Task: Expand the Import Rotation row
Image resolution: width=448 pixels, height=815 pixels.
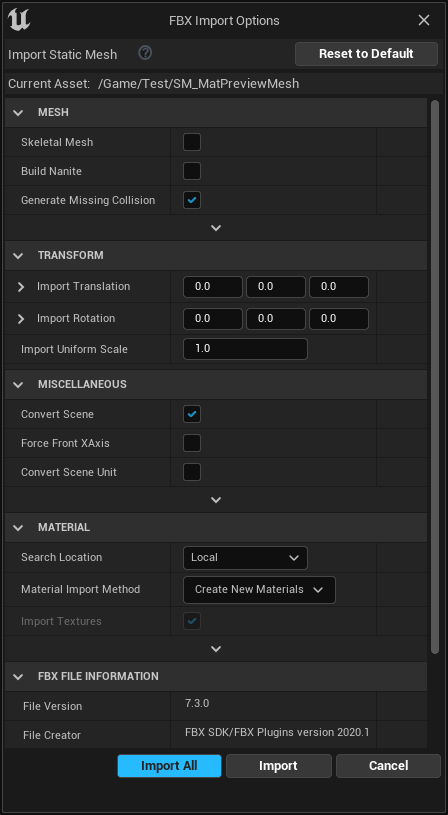Action: pos(21,319)
